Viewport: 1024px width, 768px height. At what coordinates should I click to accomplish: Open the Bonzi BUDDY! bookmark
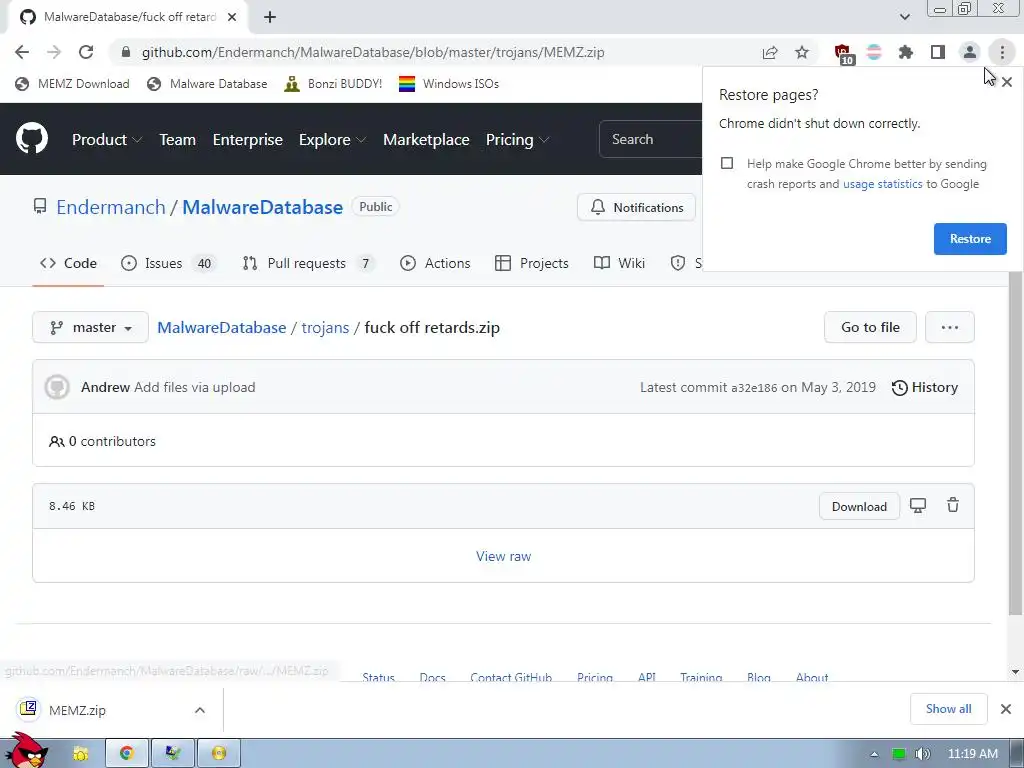[333, 84]
